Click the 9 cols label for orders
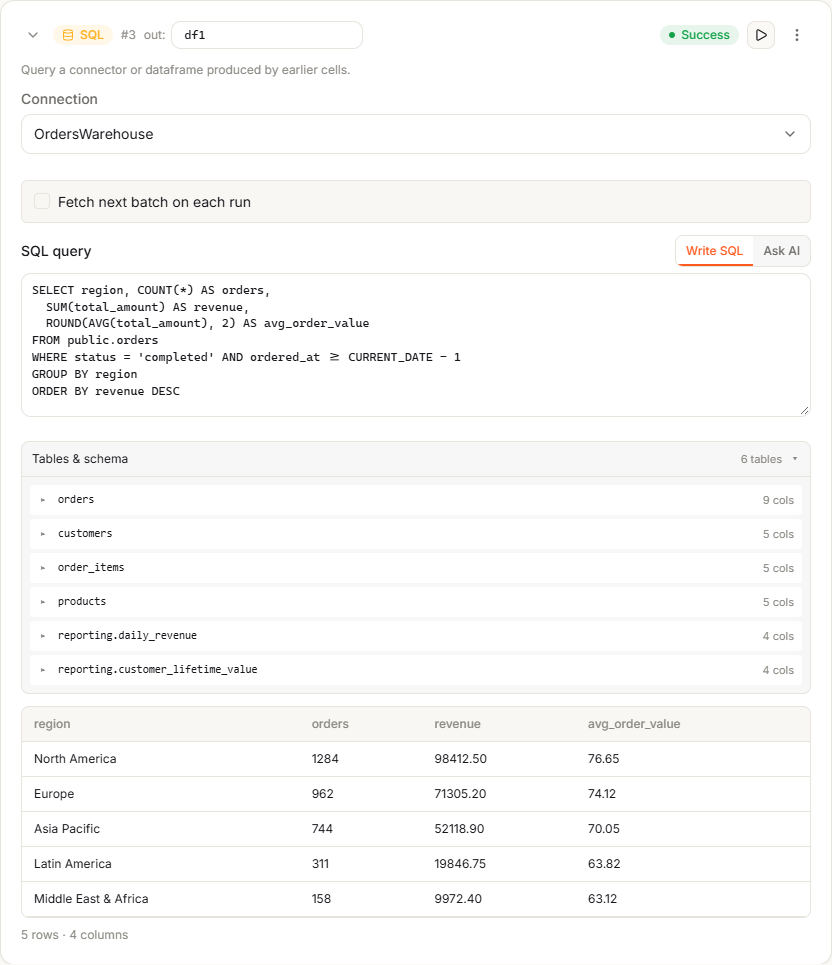The image size is (832, 965). (x=778, y=500)
